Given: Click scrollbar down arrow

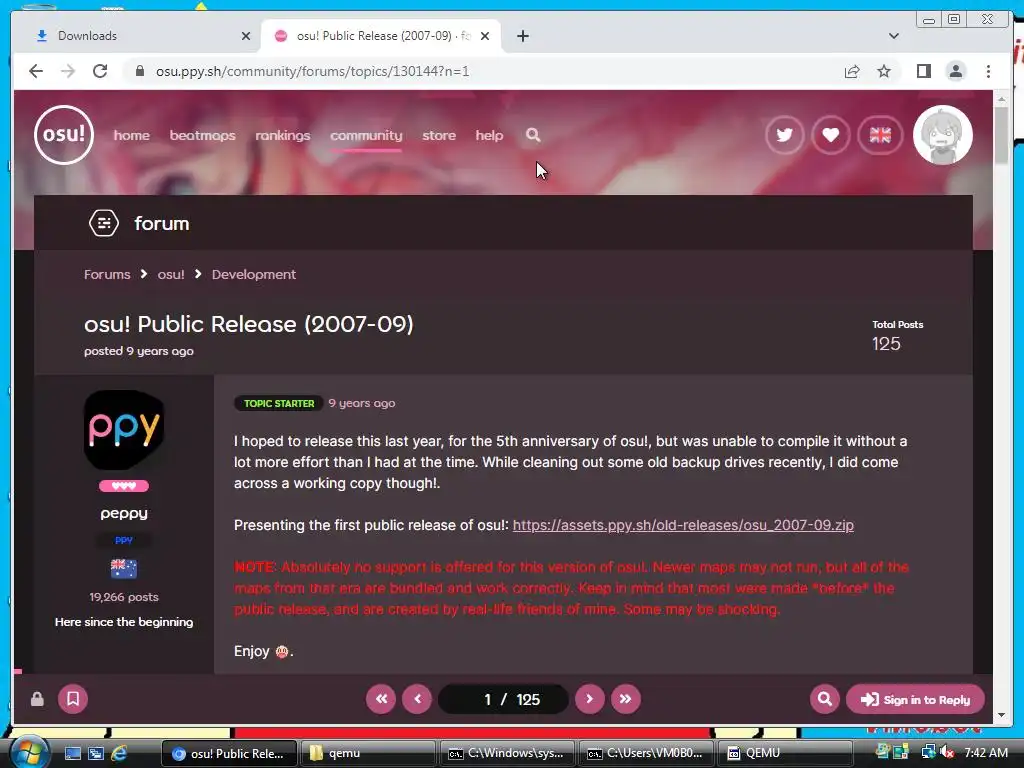Looking at the screenshot, I should [x=1001, y=714].
